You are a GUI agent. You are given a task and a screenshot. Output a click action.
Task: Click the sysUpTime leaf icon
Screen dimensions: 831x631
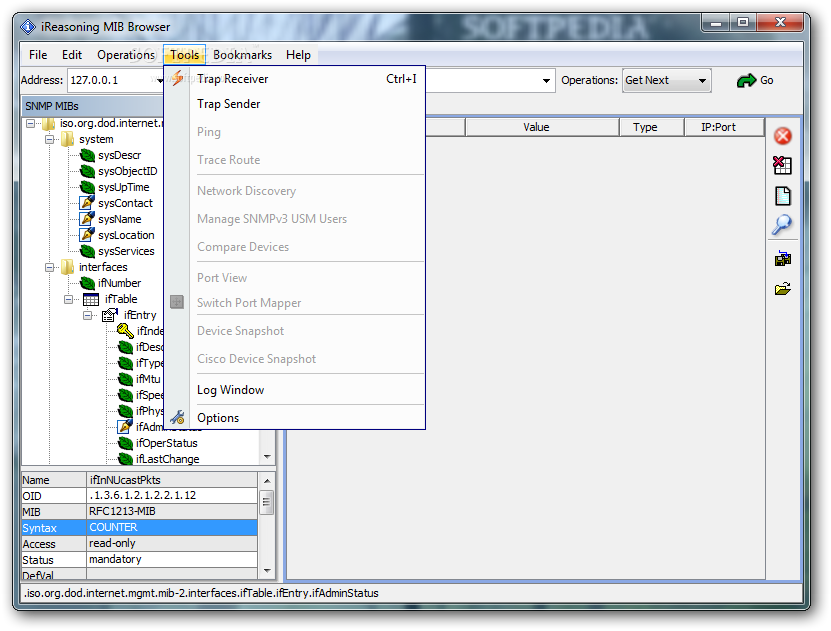pyautogui.click(x=87, y=187)
